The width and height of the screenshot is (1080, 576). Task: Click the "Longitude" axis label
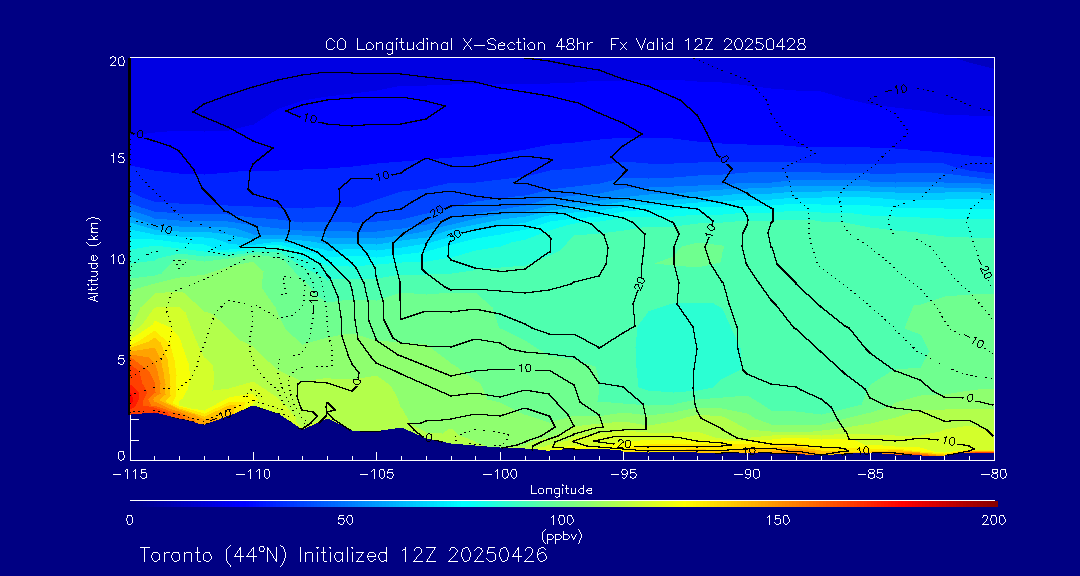[x=561, y=490]
